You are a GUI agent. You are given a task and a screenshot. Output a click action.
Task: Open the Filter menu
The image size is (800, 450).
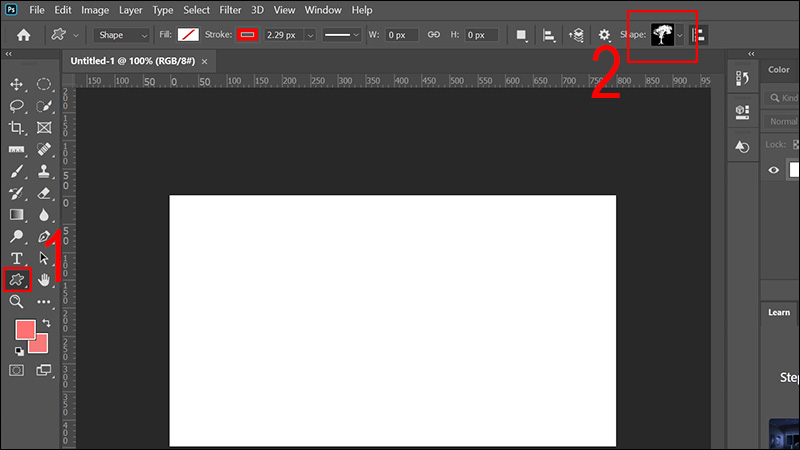[x=230, y=10]
